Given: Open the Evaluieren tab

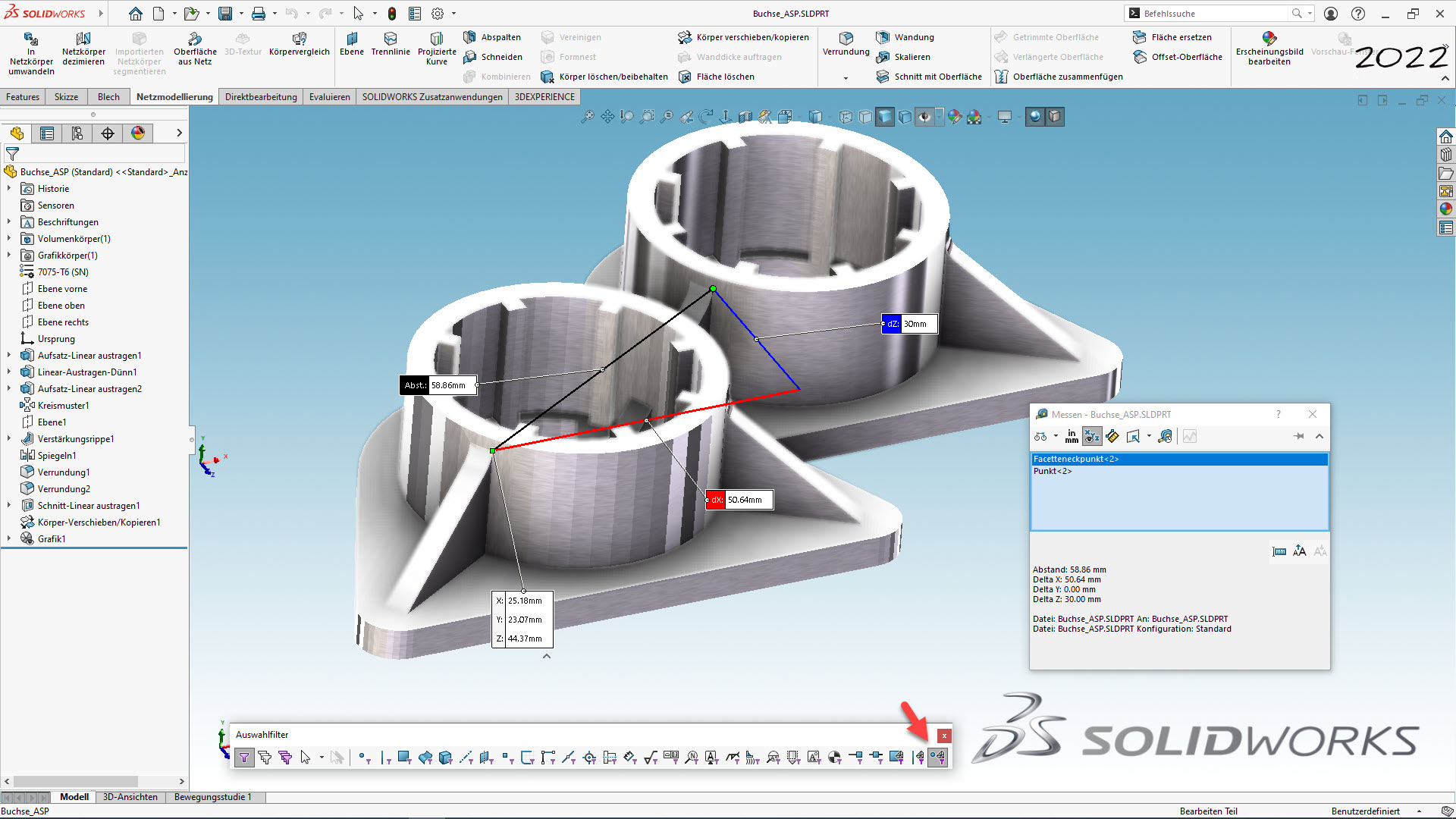Looking at the screenshot, I should coord(330,96).
